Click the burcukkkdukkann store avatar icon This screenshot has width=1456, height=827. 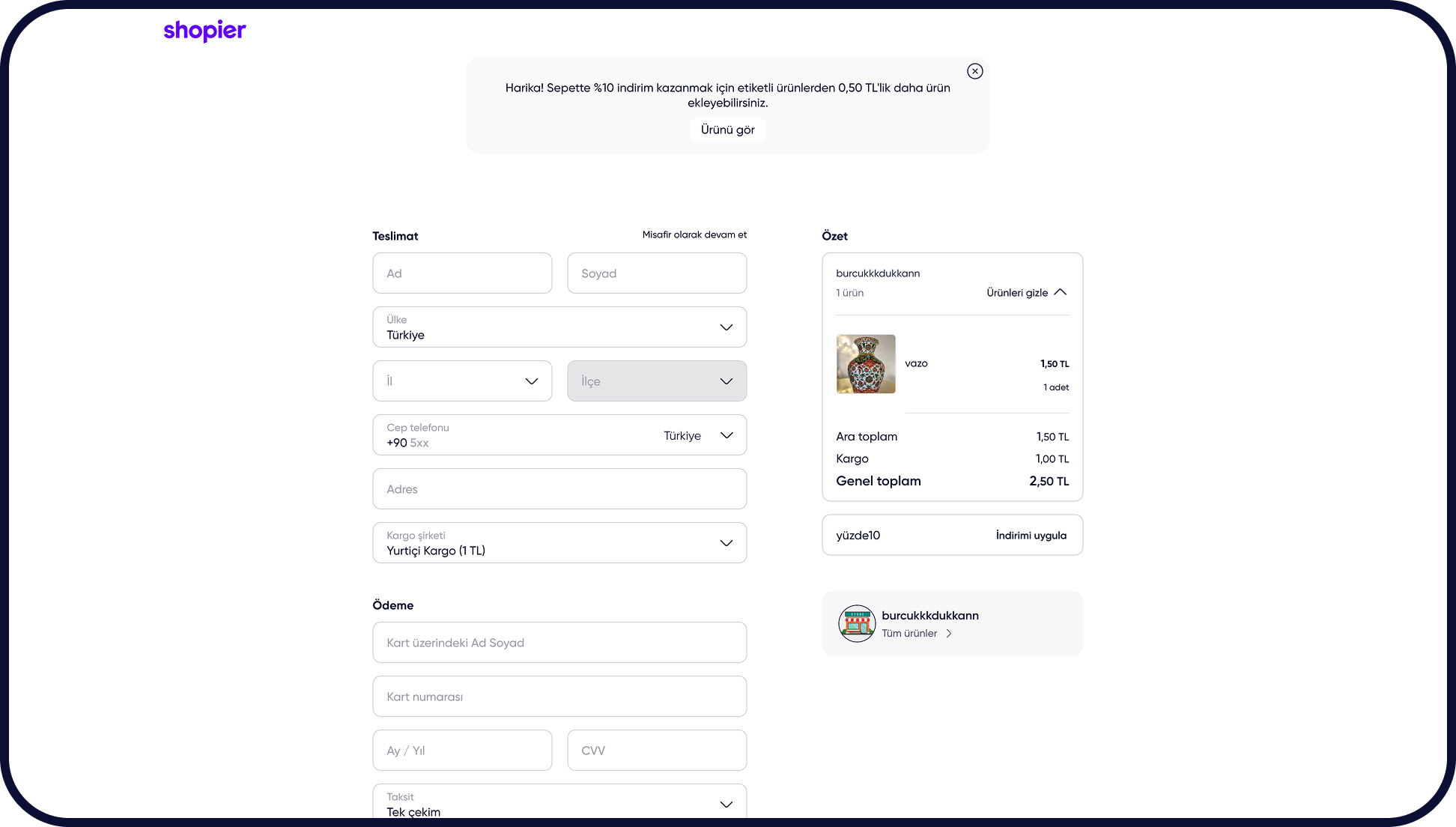[857, 623]
